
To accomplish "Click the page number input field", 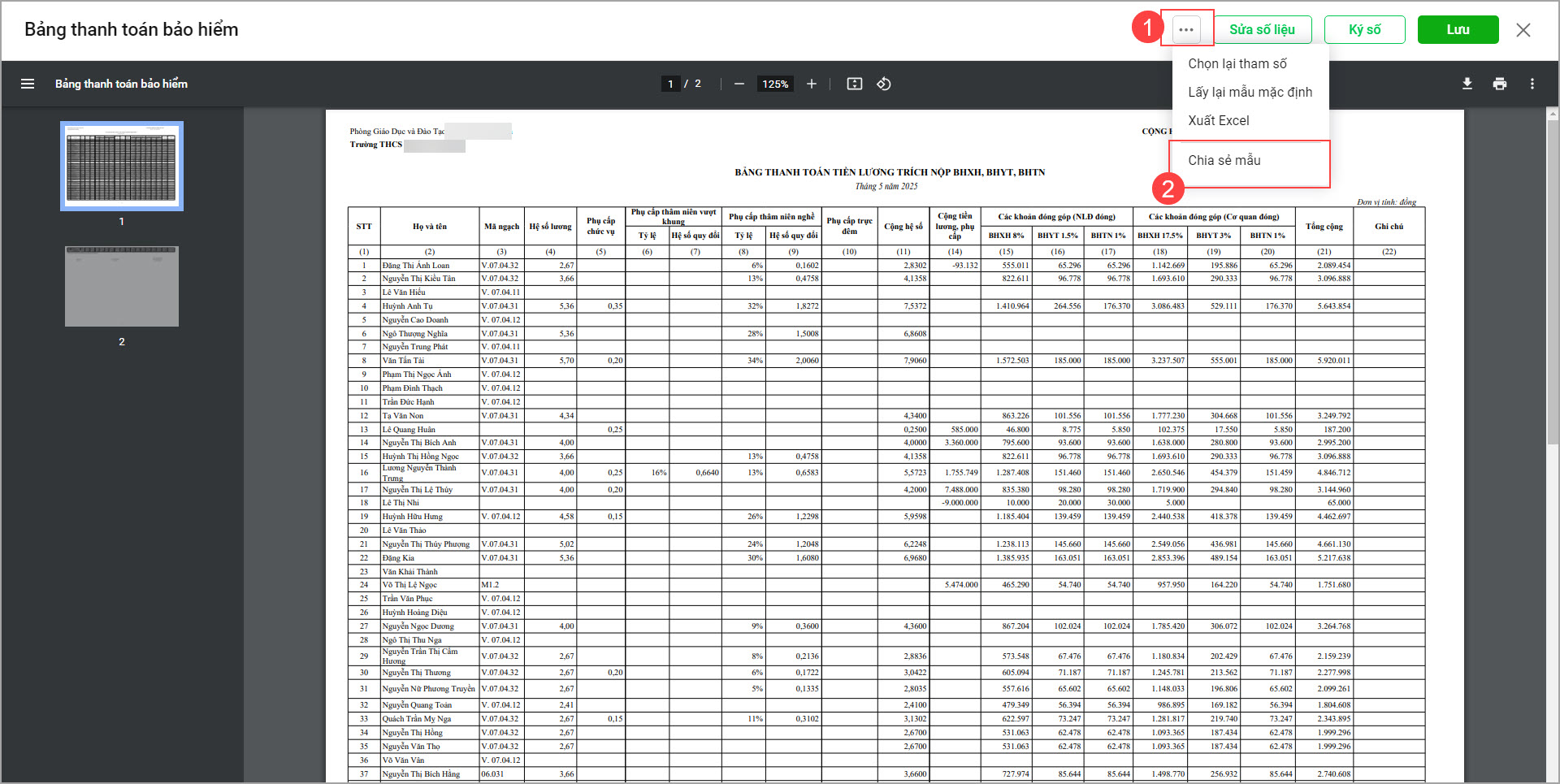I will [670, 84].
